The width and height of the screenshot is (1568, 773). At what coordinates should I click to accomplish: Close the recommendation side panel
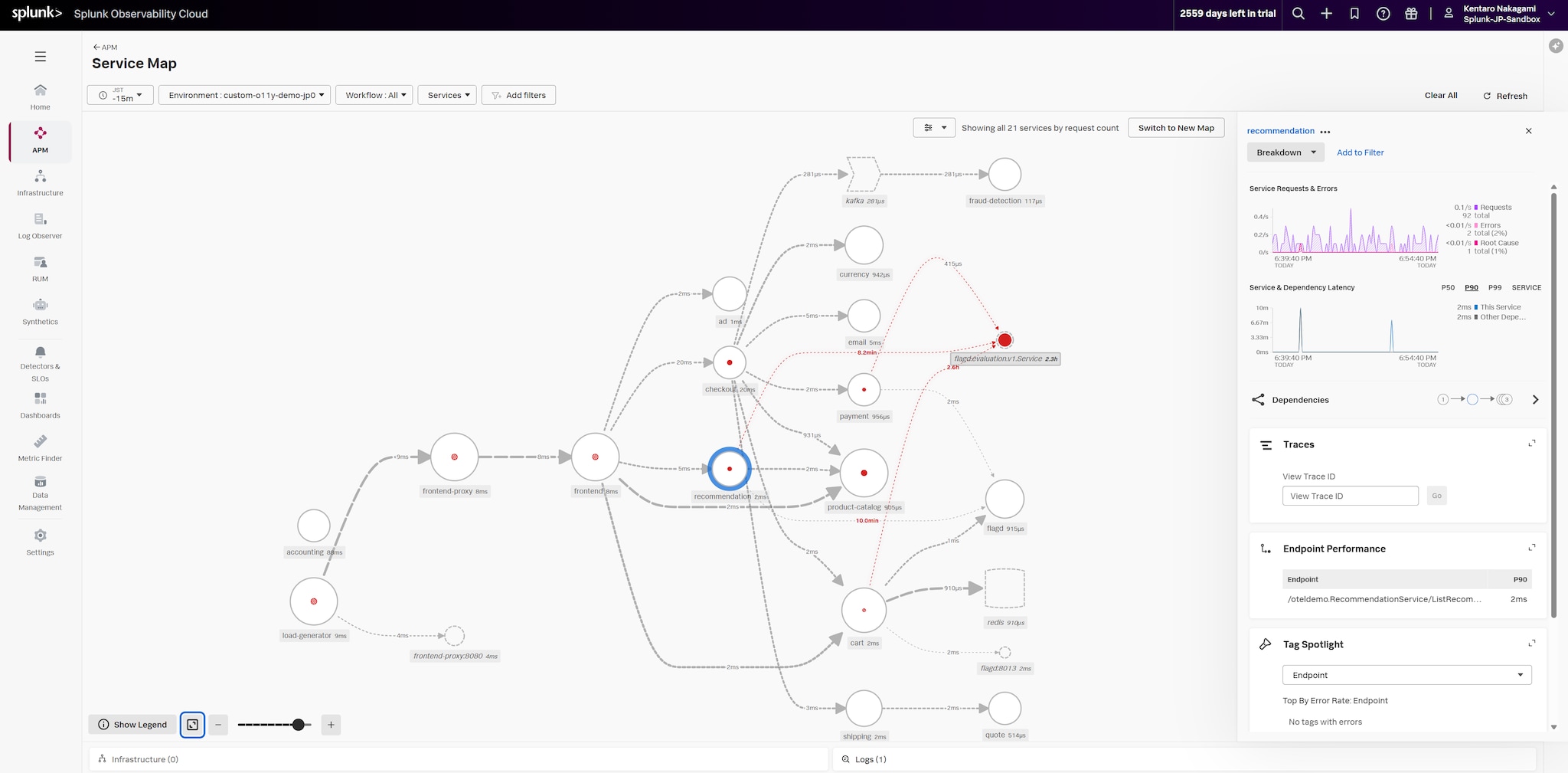tap(1529, 131)
